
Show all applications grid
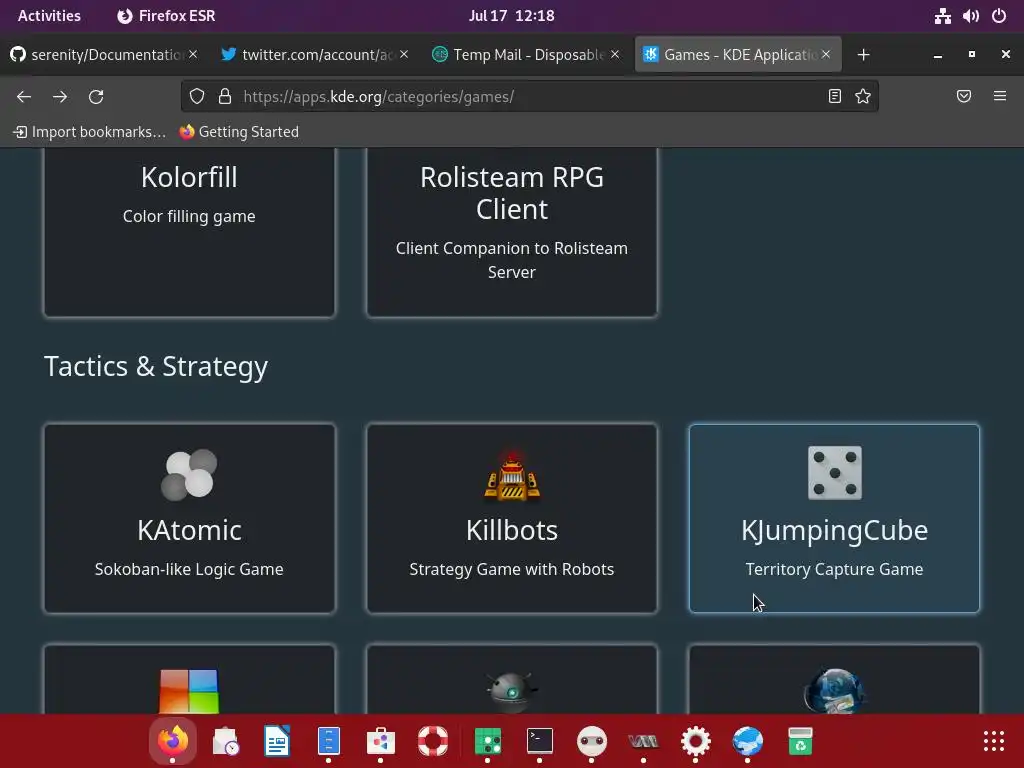click(993, 741)
